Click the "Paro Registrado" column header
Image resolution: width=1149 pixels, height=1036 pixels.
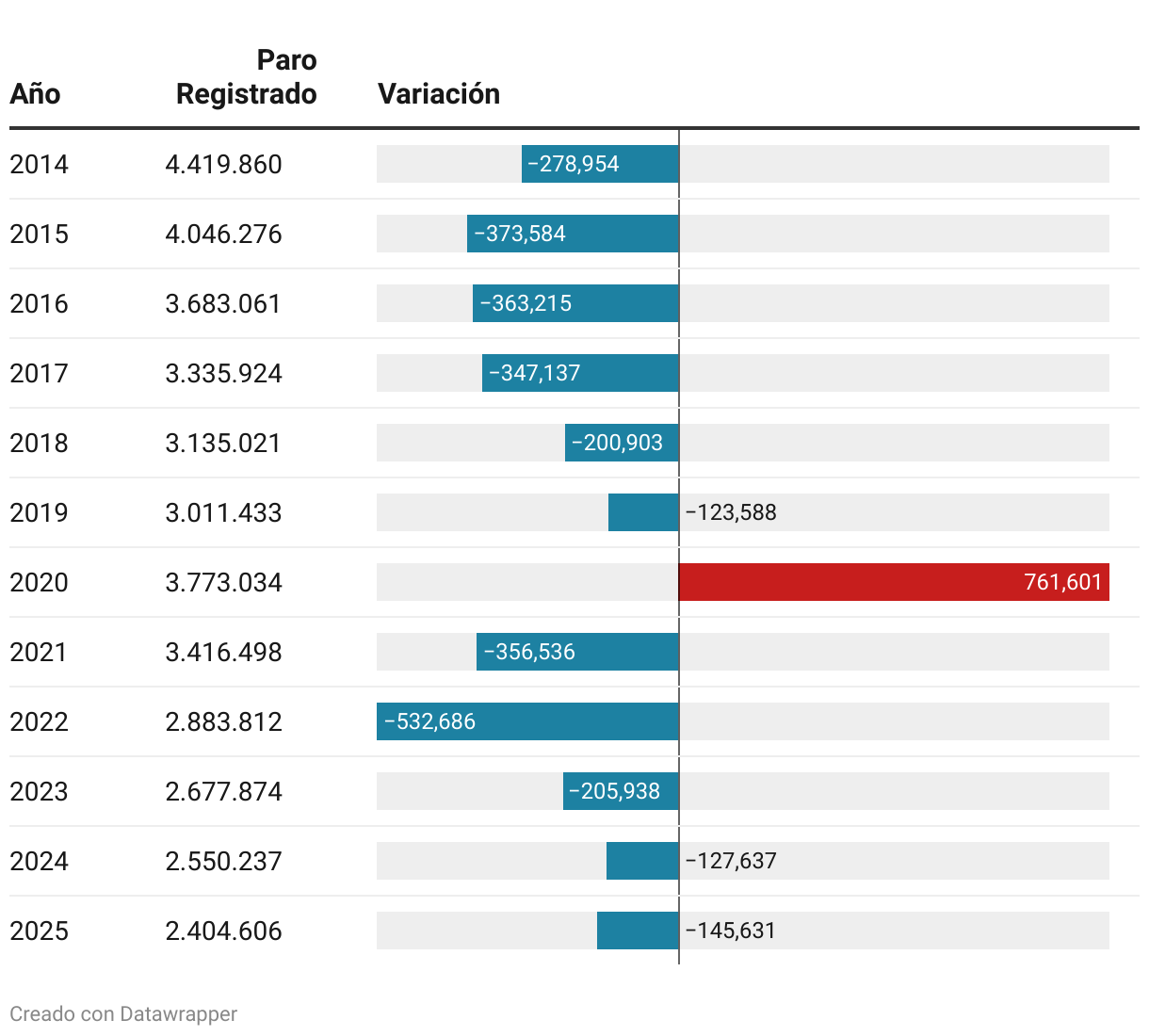(247, 77)
